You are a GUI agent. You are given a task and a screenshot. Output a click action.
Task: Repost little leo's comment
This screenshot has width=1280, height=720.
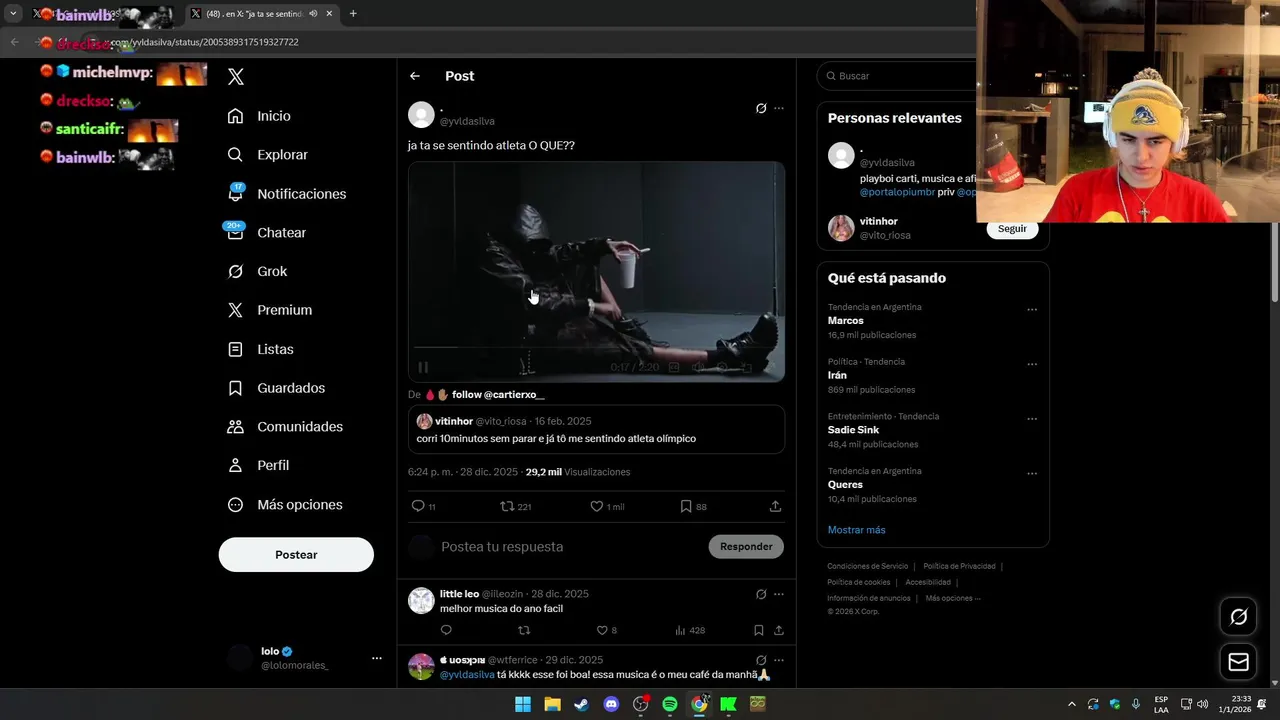point(524,630)
